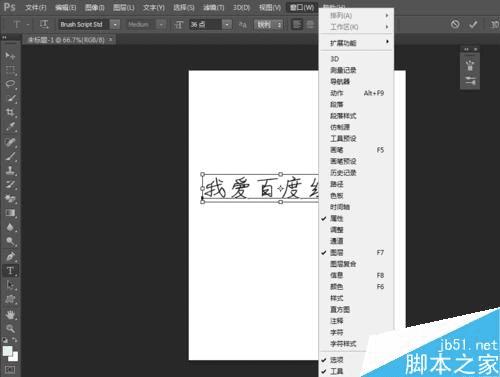The image size is (500, 377).
Task: Open the 编辑(E) menu
Action: [66, 7]
